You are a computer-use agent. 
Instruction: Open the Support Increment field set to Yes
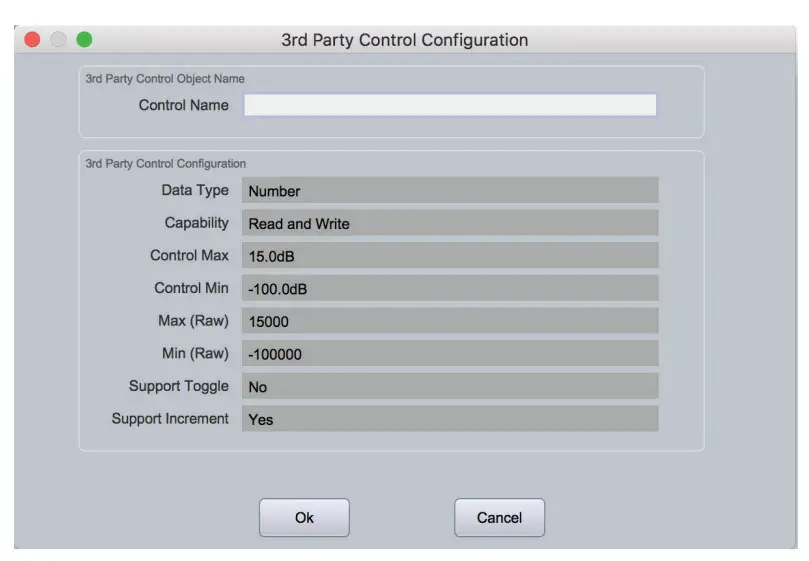(450, 419)
